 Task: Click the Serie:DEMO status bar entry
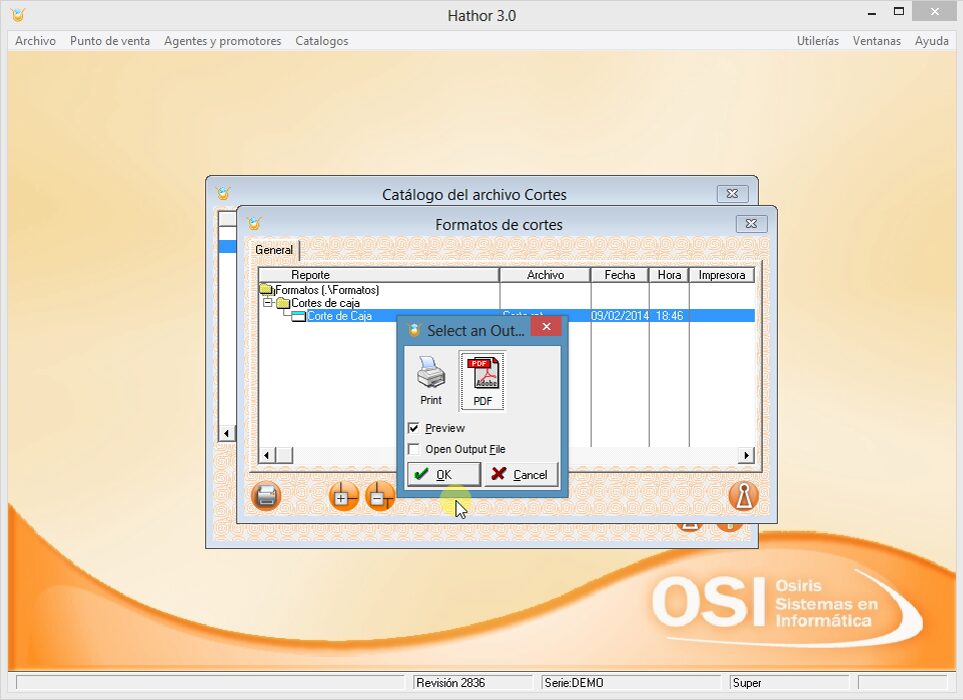click(631, 682)
